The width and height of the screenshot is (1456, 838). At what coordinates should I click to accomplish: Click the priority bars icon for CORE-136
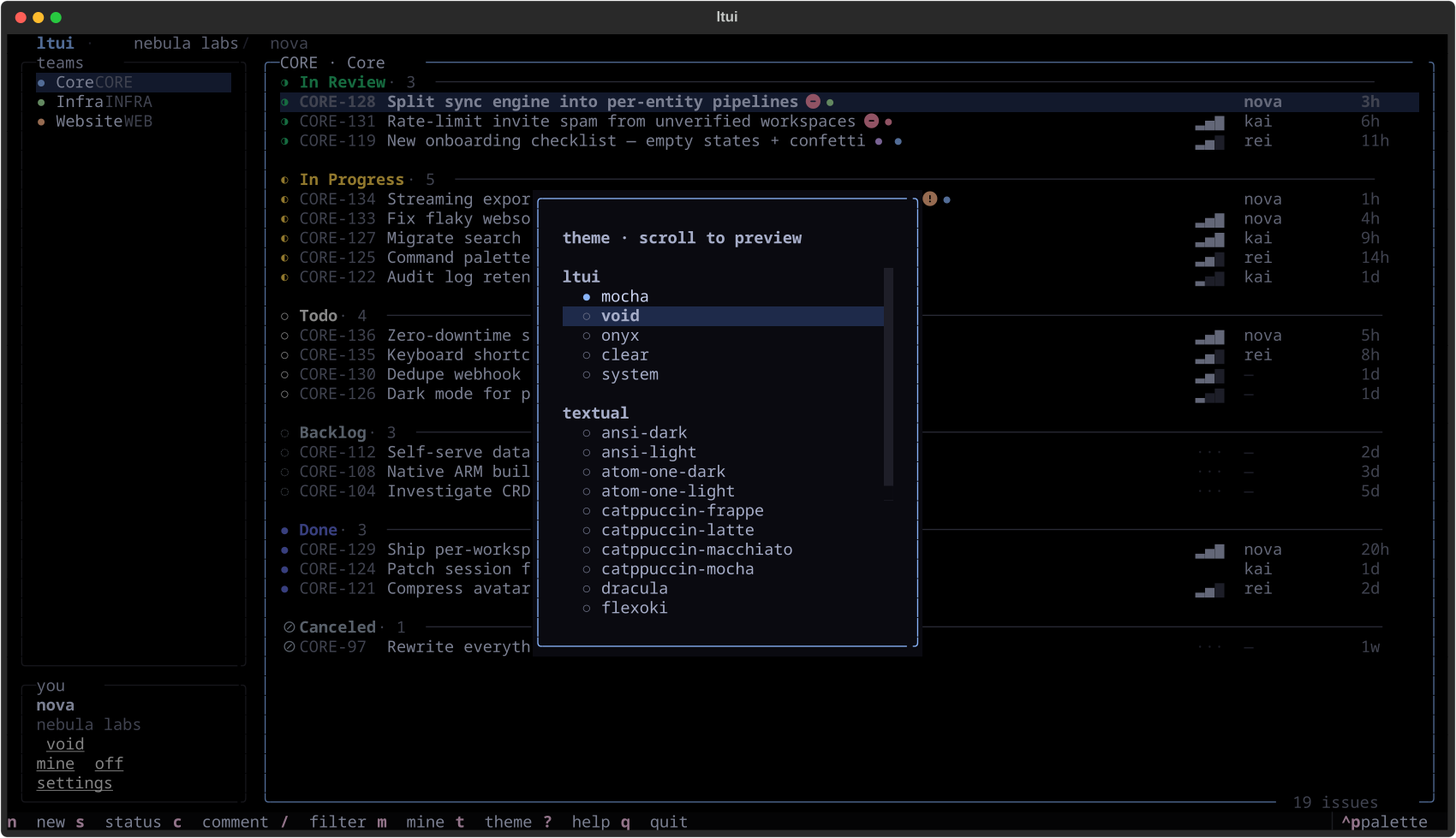(1210, 337)
